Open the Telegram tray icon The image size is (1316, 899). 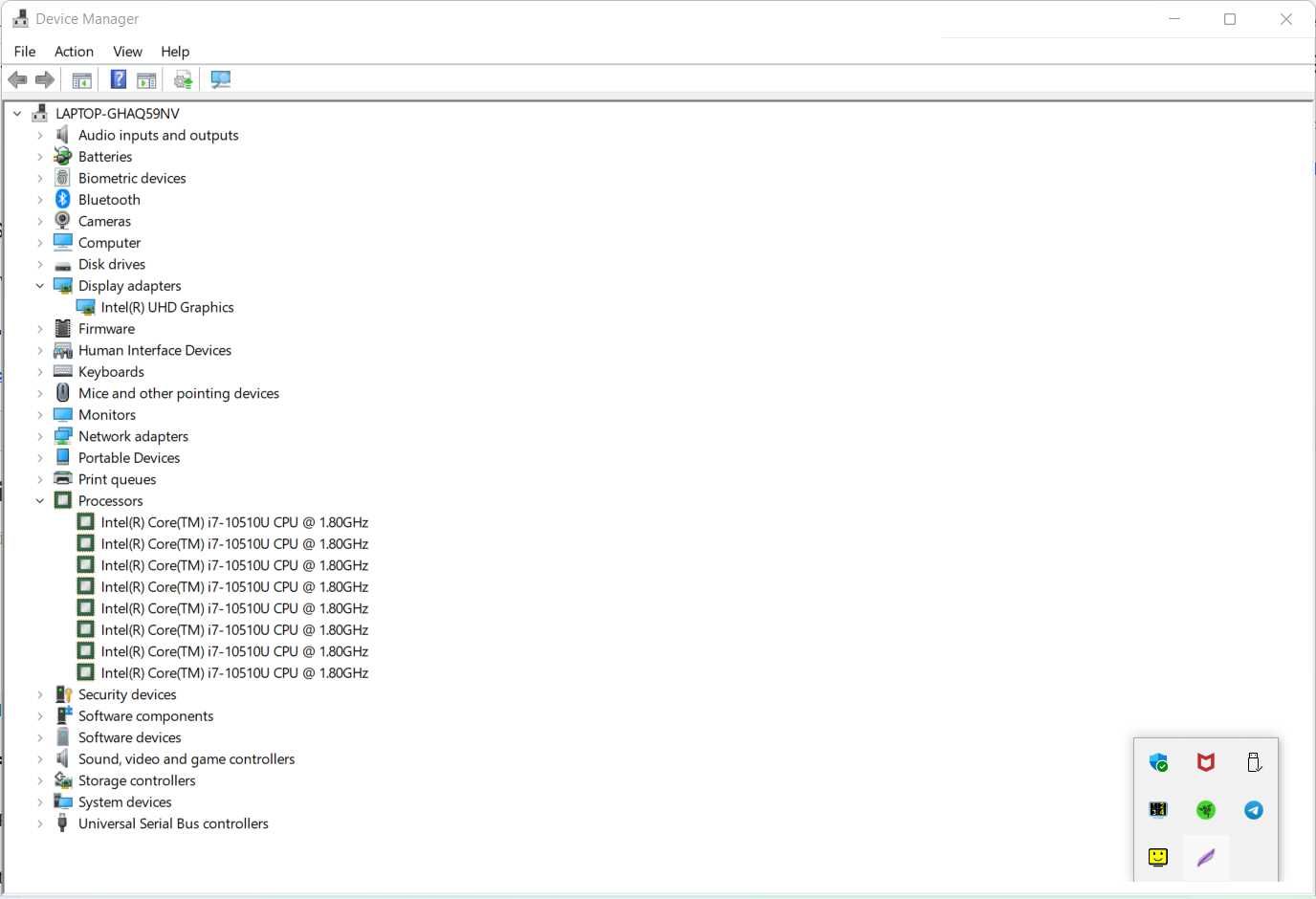pos(1254,810)
